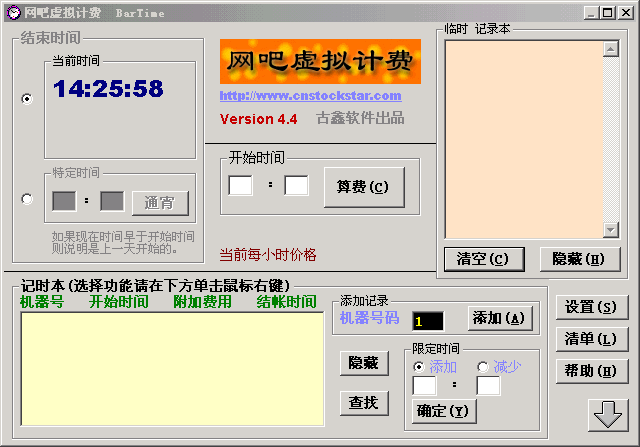Click the Version 4.4 text
The image size is (640, 447).
pos(258,119)
